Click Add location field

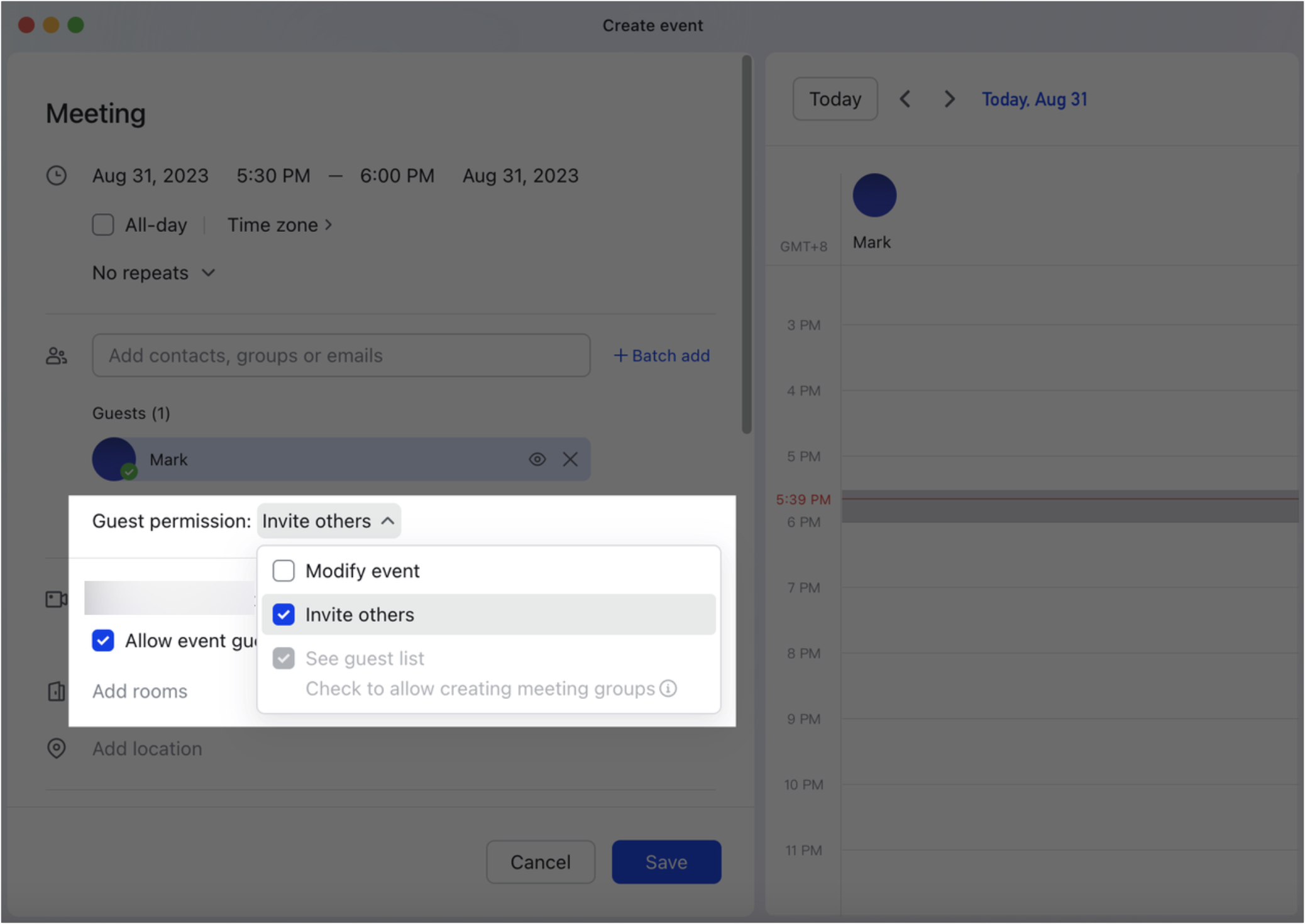pos(147,749)
